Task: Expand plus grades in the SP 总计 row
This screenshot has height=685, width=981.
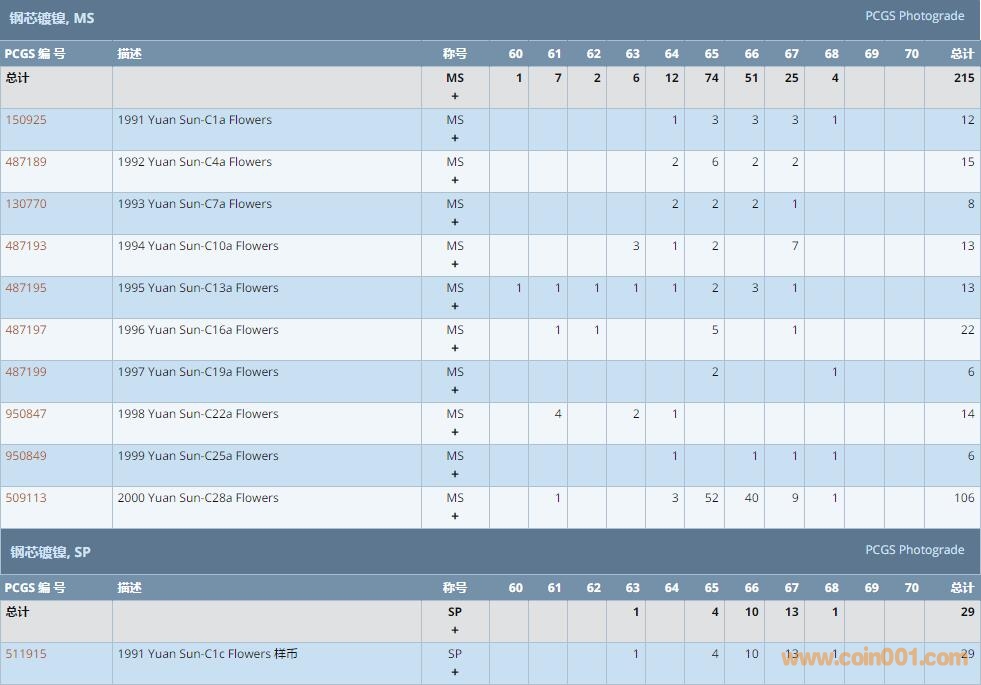Action: [x=455, y=631]
